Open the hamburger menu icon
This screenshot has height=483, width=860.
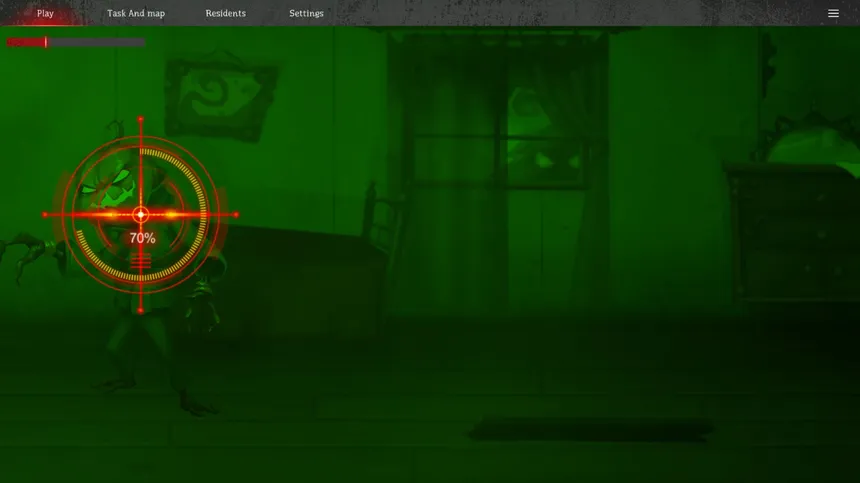coord(833,13)
